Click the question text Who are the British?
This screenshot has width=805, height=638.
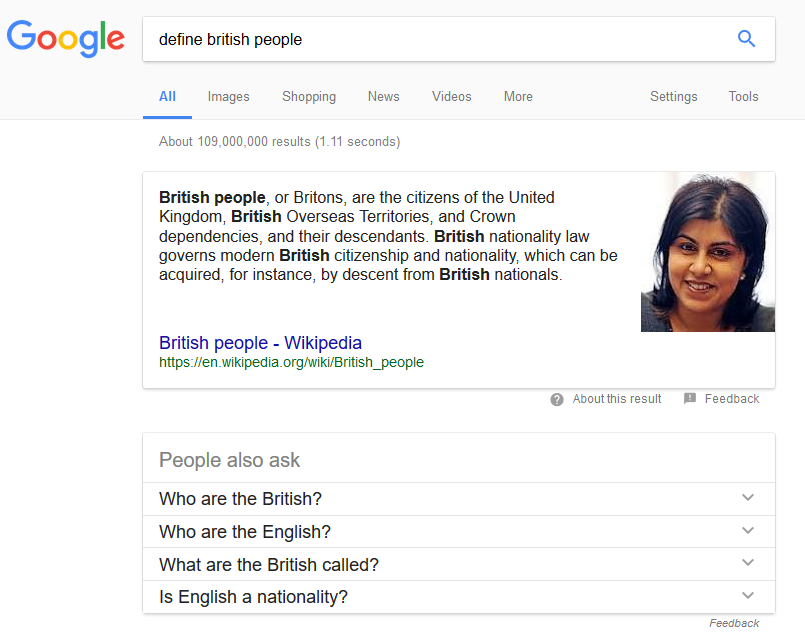click(240, 499)
